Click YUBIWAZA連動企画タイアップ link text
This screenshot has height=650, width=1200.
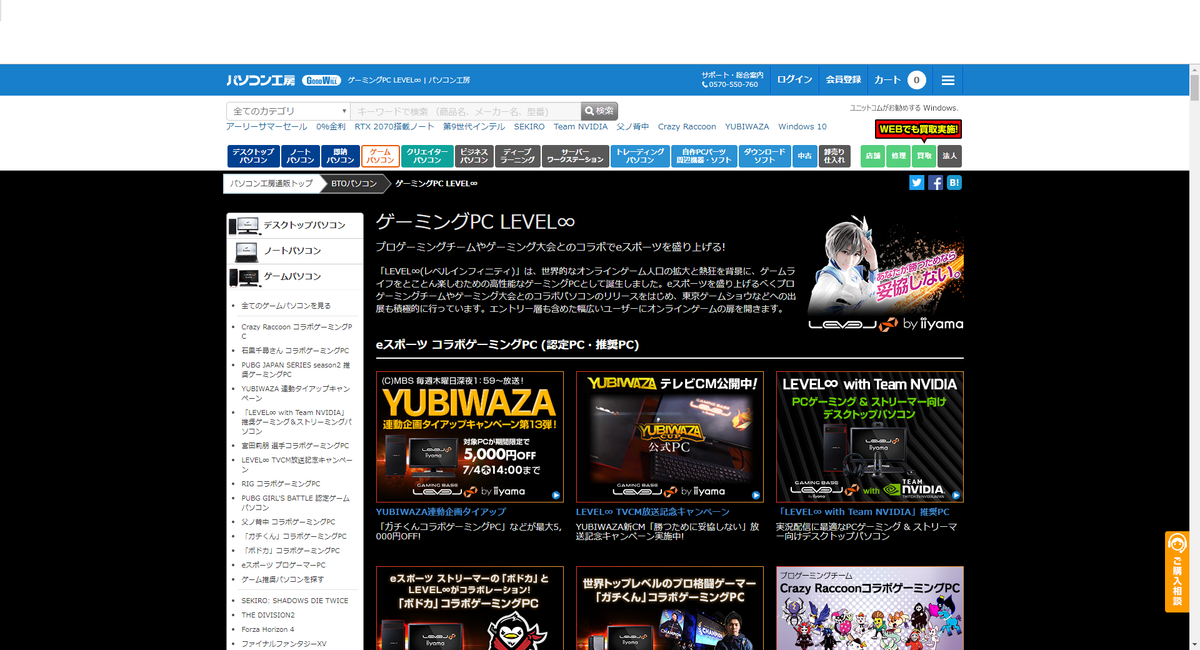[441, 511]
